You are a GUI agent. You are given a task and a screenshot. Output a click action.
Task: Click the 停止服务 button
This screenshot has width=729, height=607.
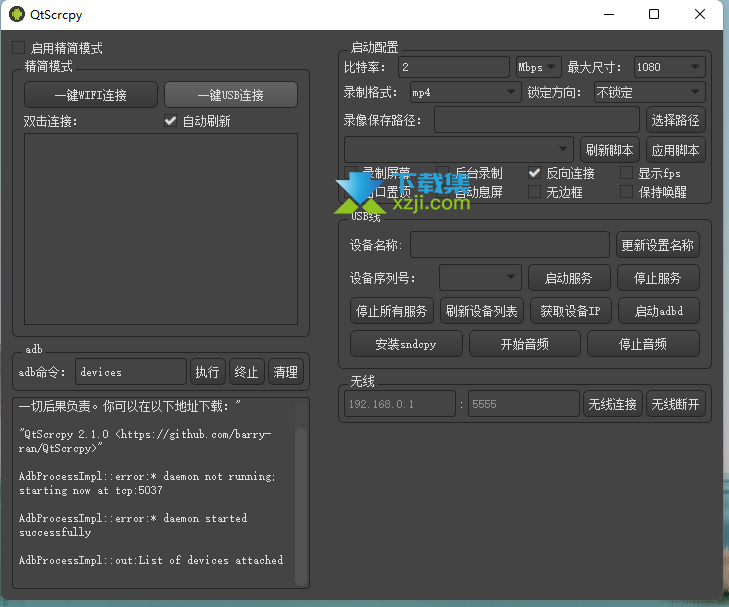pos(658,277)
